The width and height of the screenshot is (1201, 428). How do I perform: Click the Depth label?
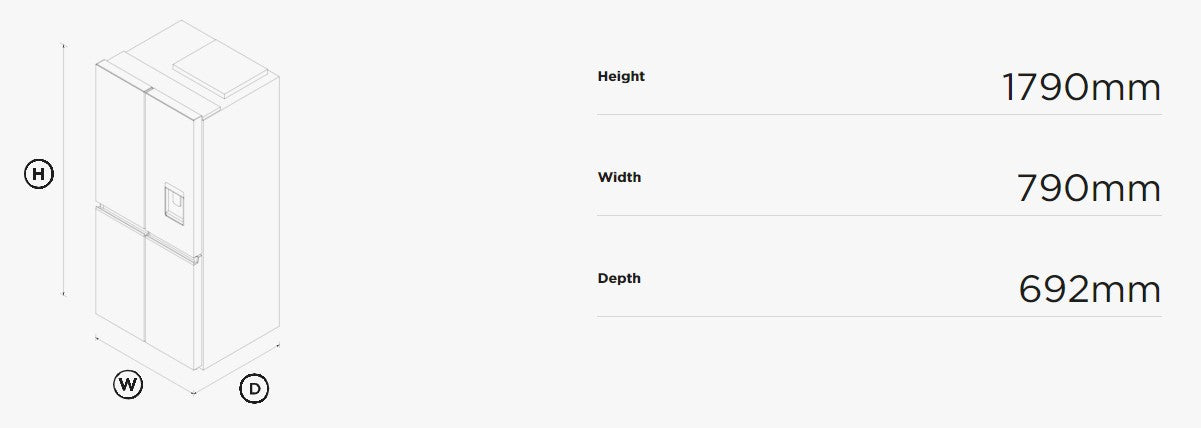[x=619, y=278]
